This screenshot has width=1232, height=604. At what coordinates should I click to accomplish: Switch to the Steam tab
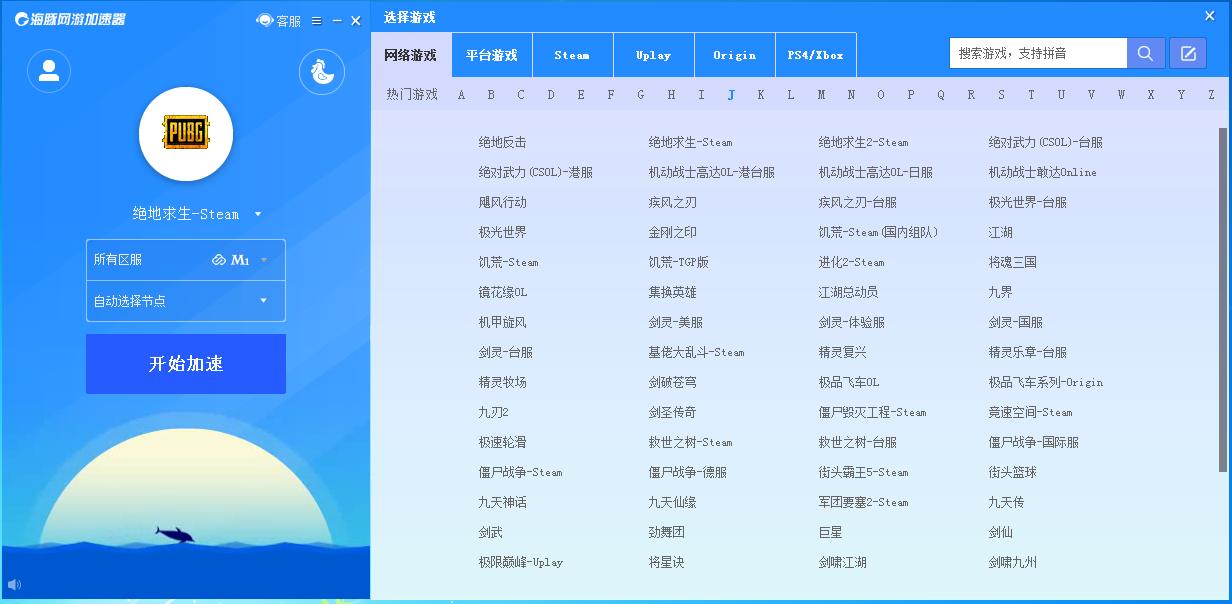point(572,54)
